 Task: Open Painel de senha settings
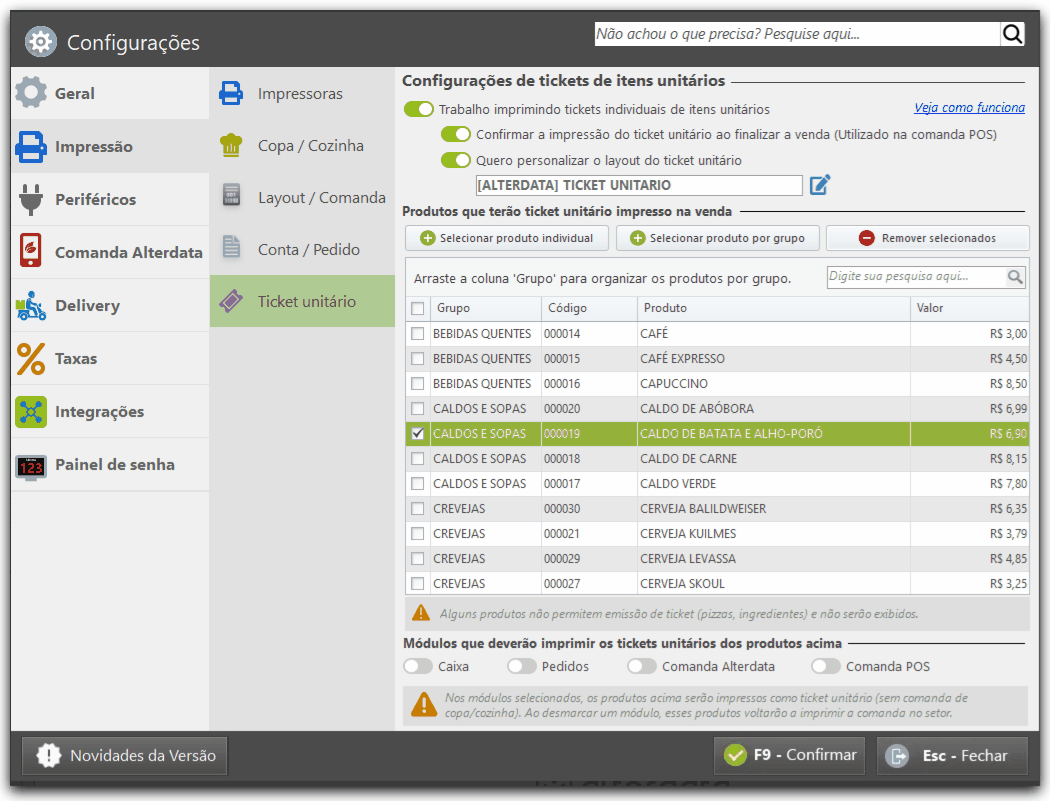[x=110, y=464]
